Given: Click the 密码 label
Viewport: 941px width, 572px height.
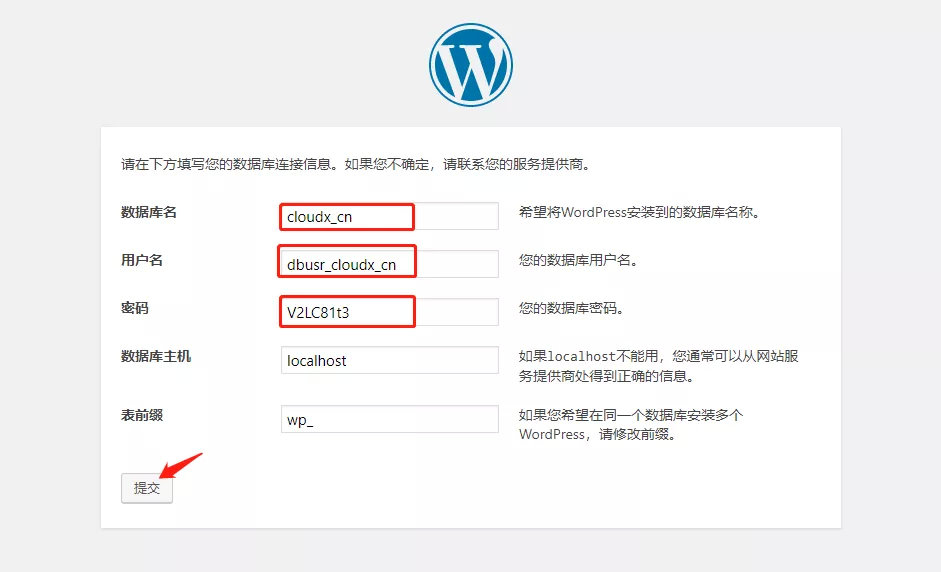Looking at the screenshot, I should 134,309.
